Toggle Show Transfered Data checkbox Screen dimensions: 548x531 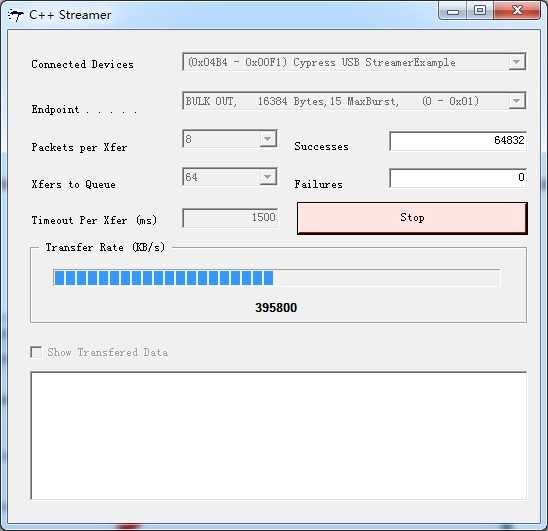click(36, 352)
